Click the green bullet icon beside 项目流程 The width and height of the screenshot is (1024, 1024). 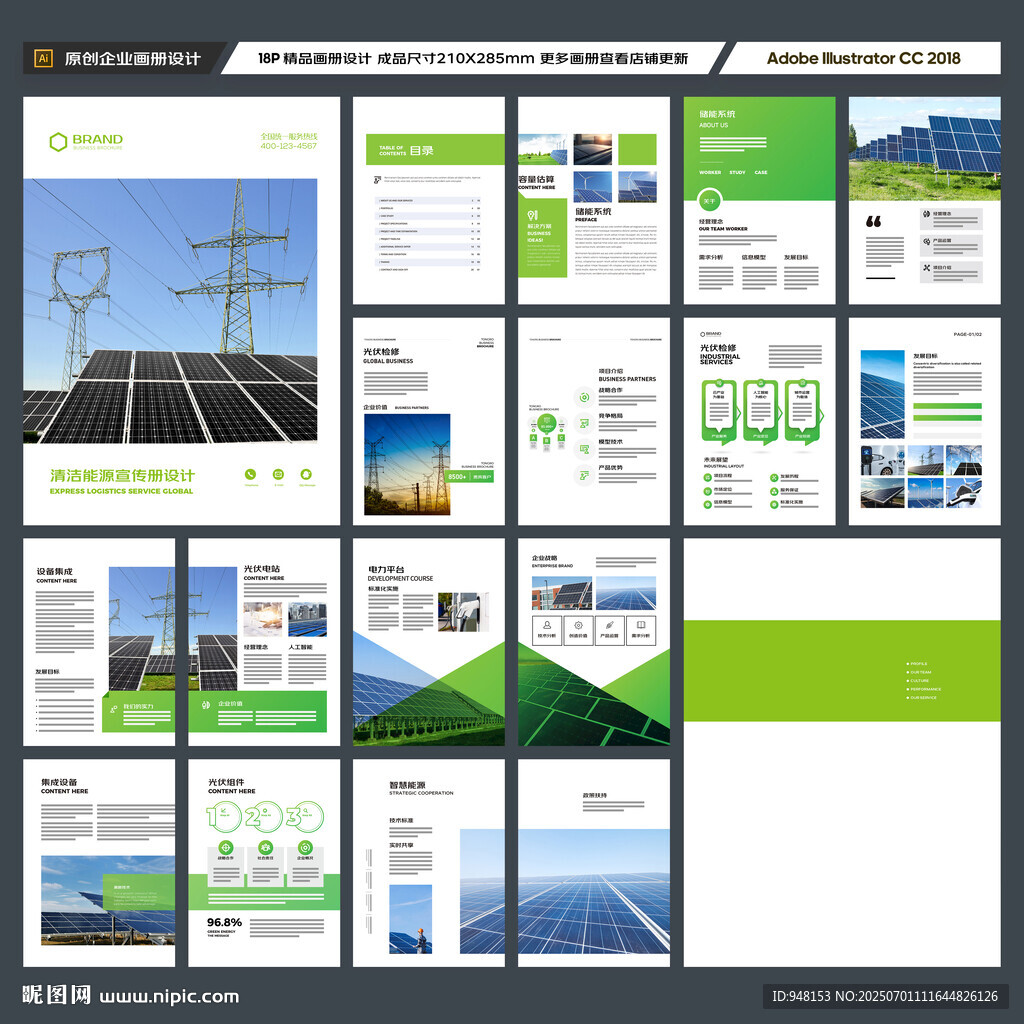pyautogui.click(x=707, y=477)
